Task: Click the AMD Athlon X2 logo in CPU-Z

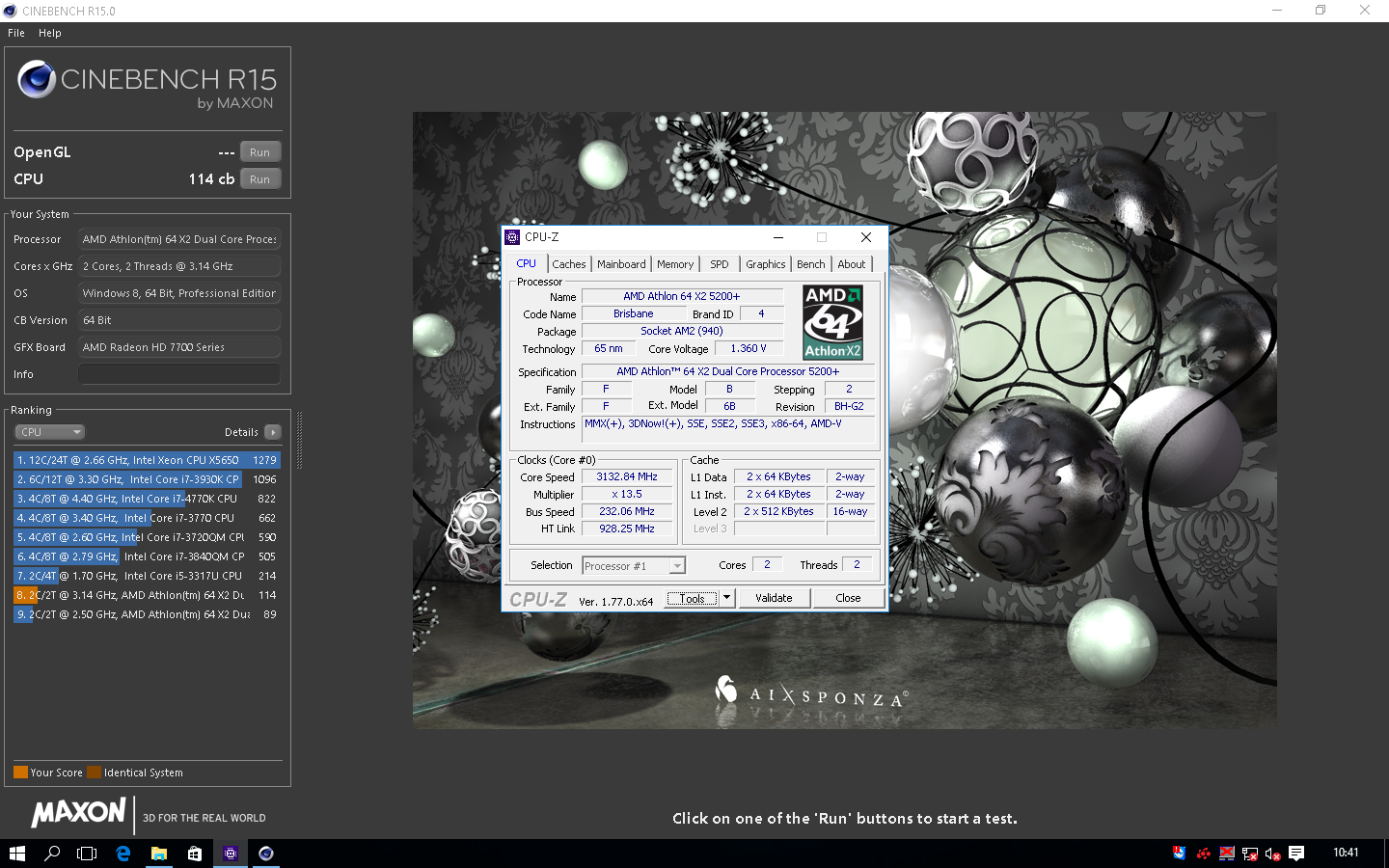Action: [832, 322]
